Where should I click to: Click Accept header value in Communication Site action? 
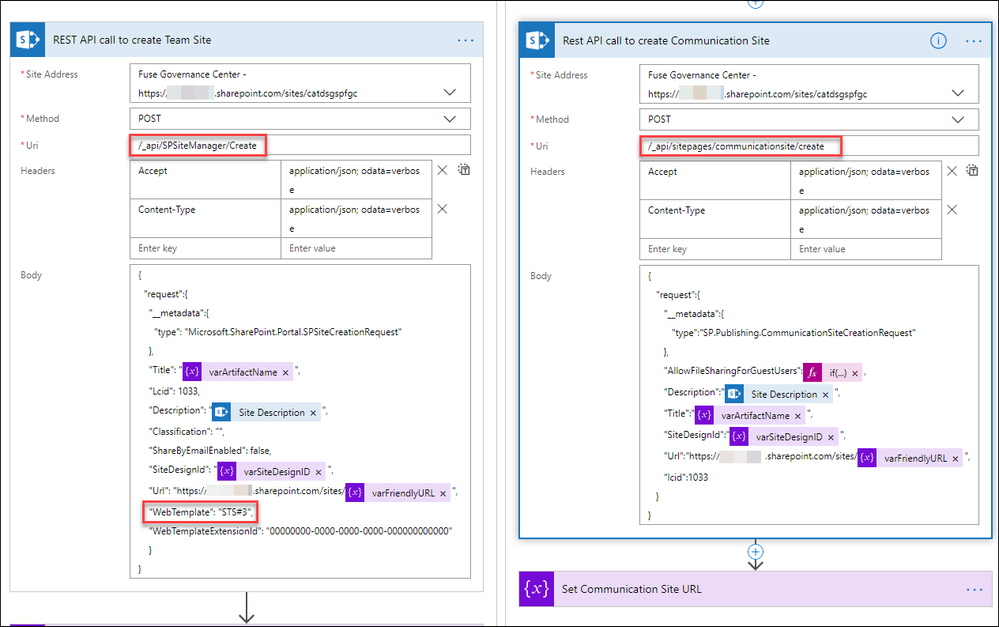(x=866, y=180)
